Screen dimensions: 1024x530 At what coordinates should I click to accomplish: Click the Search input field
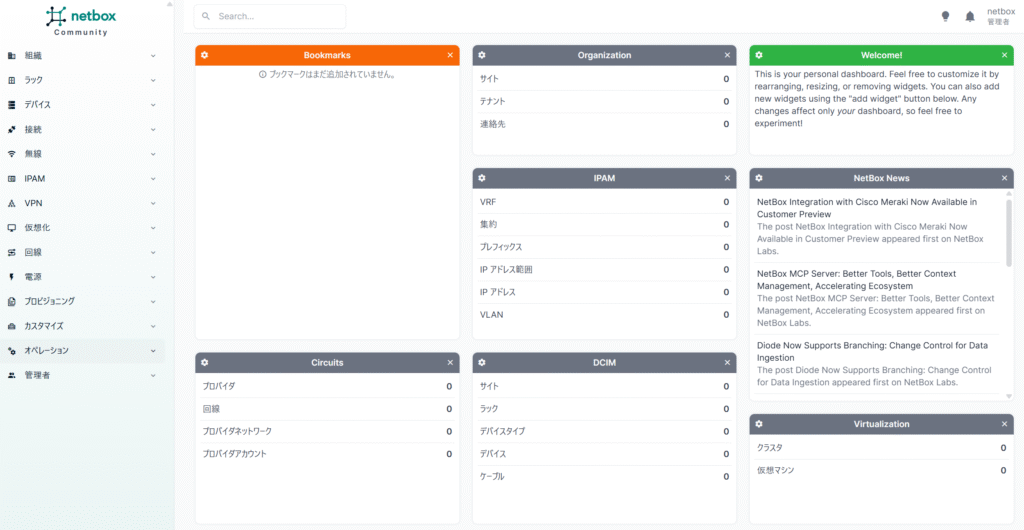coord(270,17)
